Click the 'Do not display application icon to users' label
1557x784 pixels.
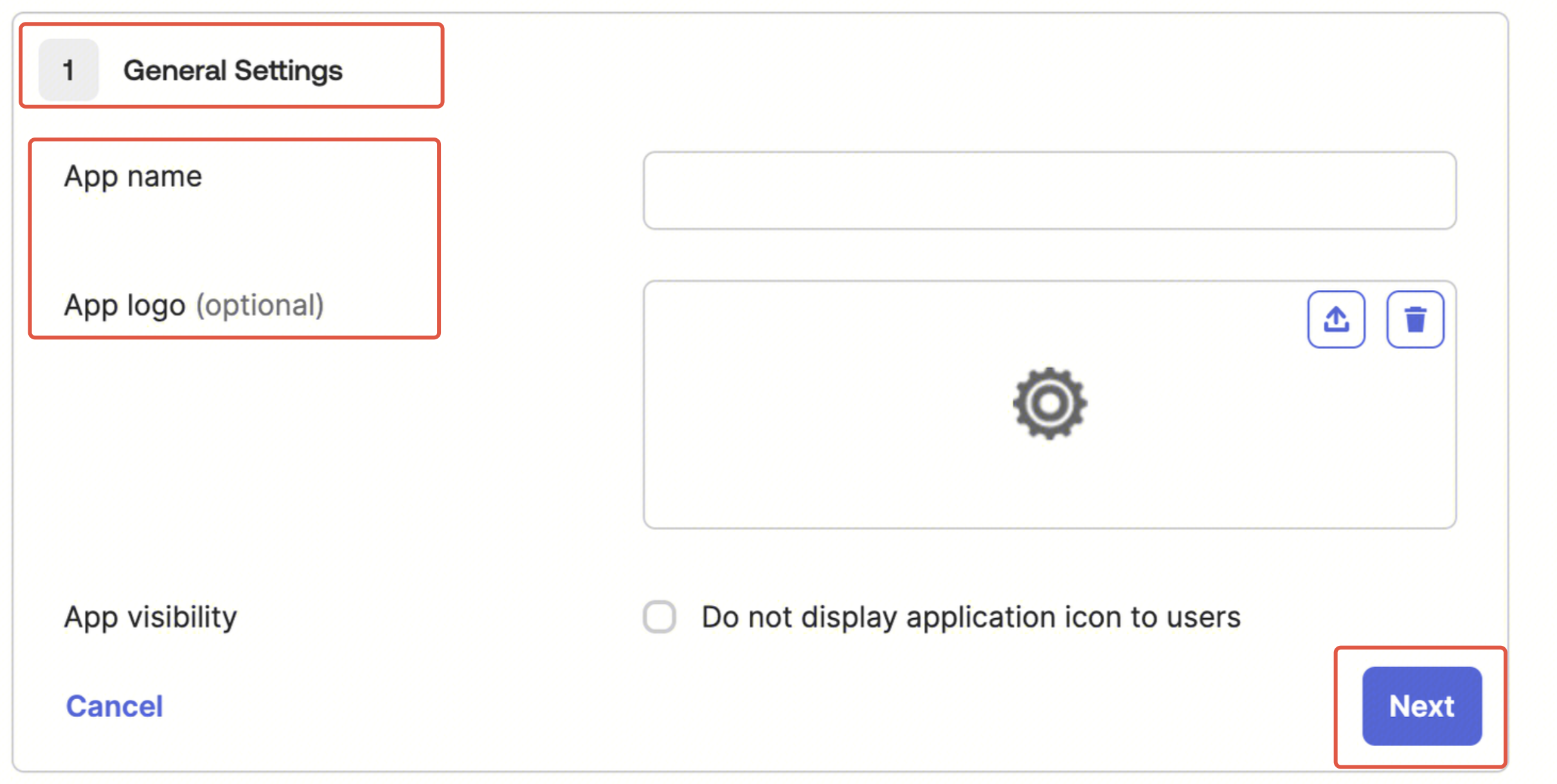(x=970, y=617)
